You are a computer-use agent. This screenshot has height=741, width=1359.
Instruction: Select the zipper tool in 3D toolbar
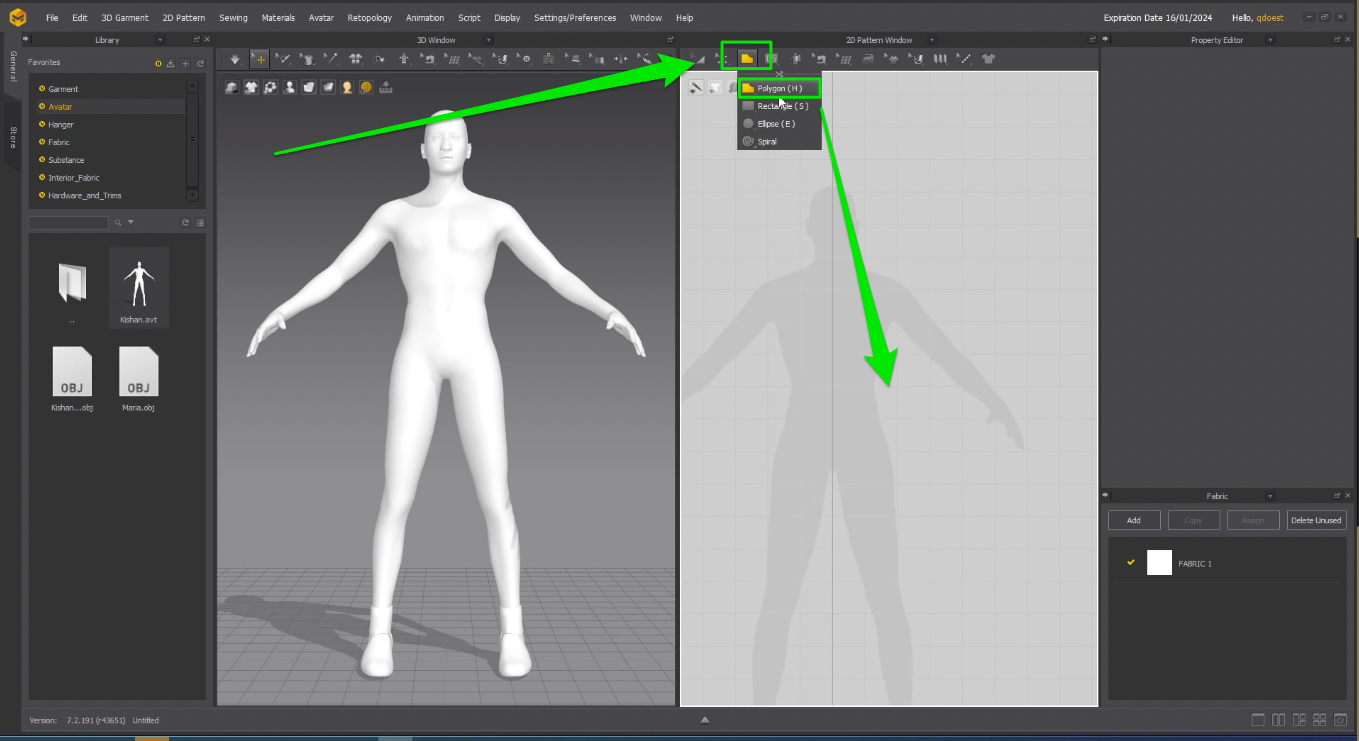pos(549,60)
